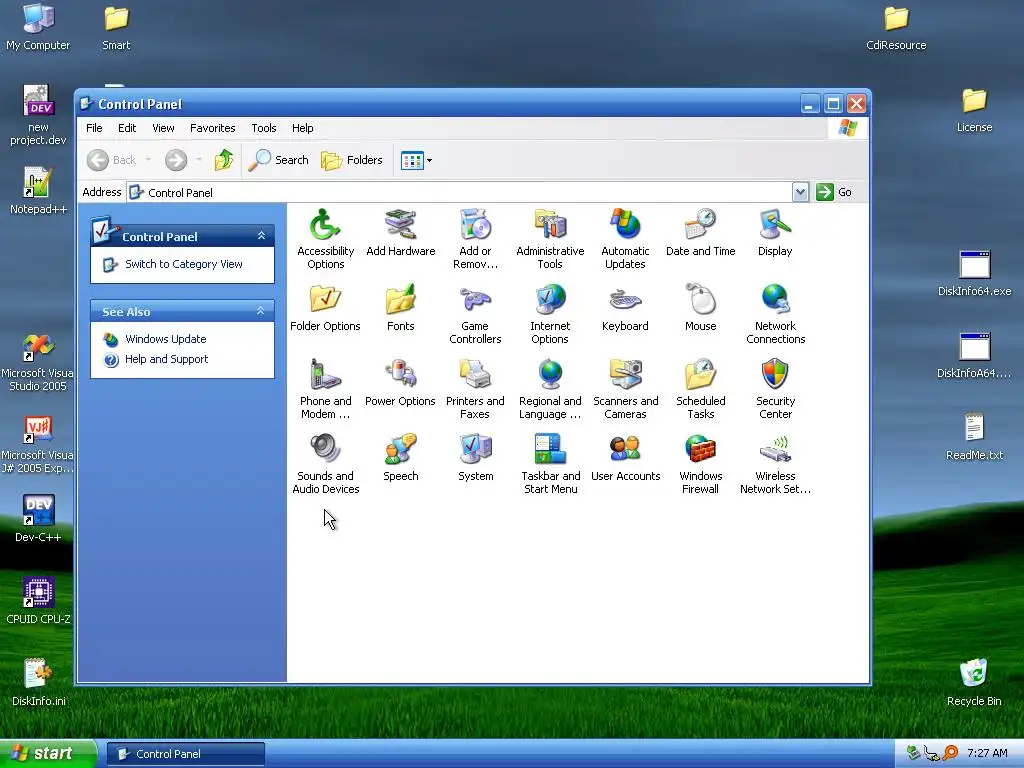The width and height of the screenshot is (1024, 768).
Task: Open Keyboard settings
Action: click(625, 308)
